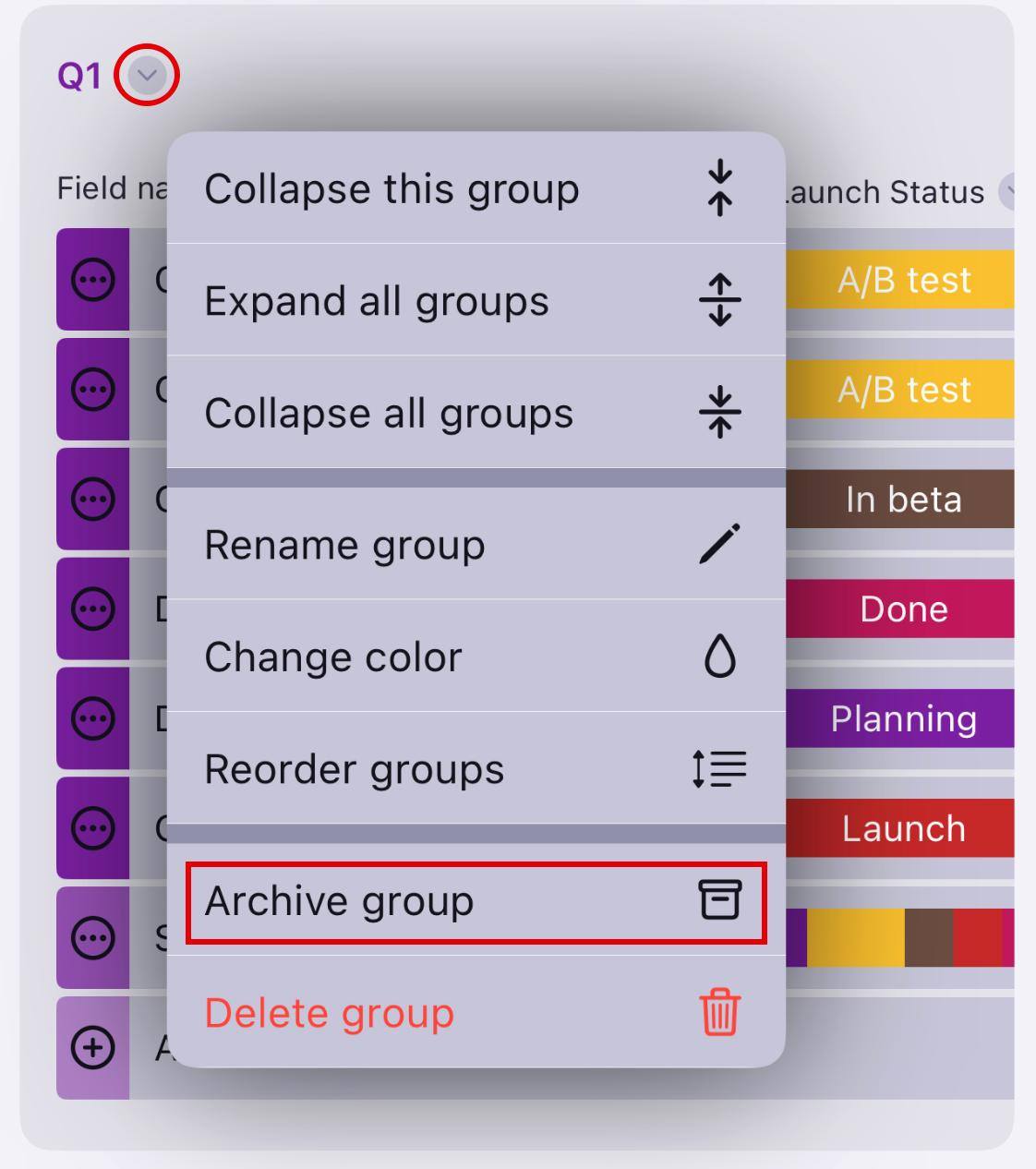Choose Archive group from the menu
Image resolution: width=1036 pixels, height=1169 pixels.
[x=339, y=901]
